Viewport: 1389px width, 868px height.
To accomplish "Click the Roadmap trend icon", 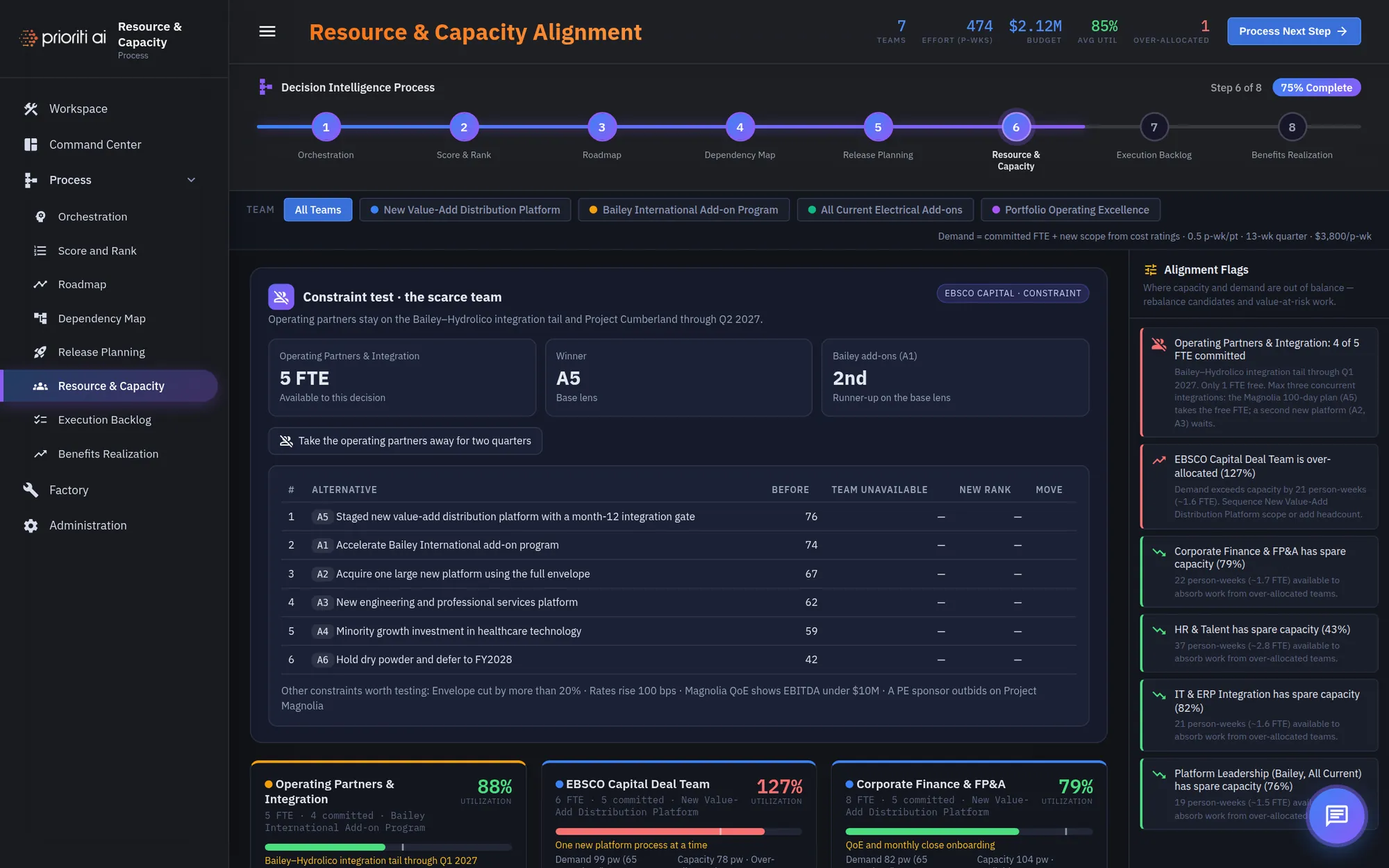I will pos(40,285).
